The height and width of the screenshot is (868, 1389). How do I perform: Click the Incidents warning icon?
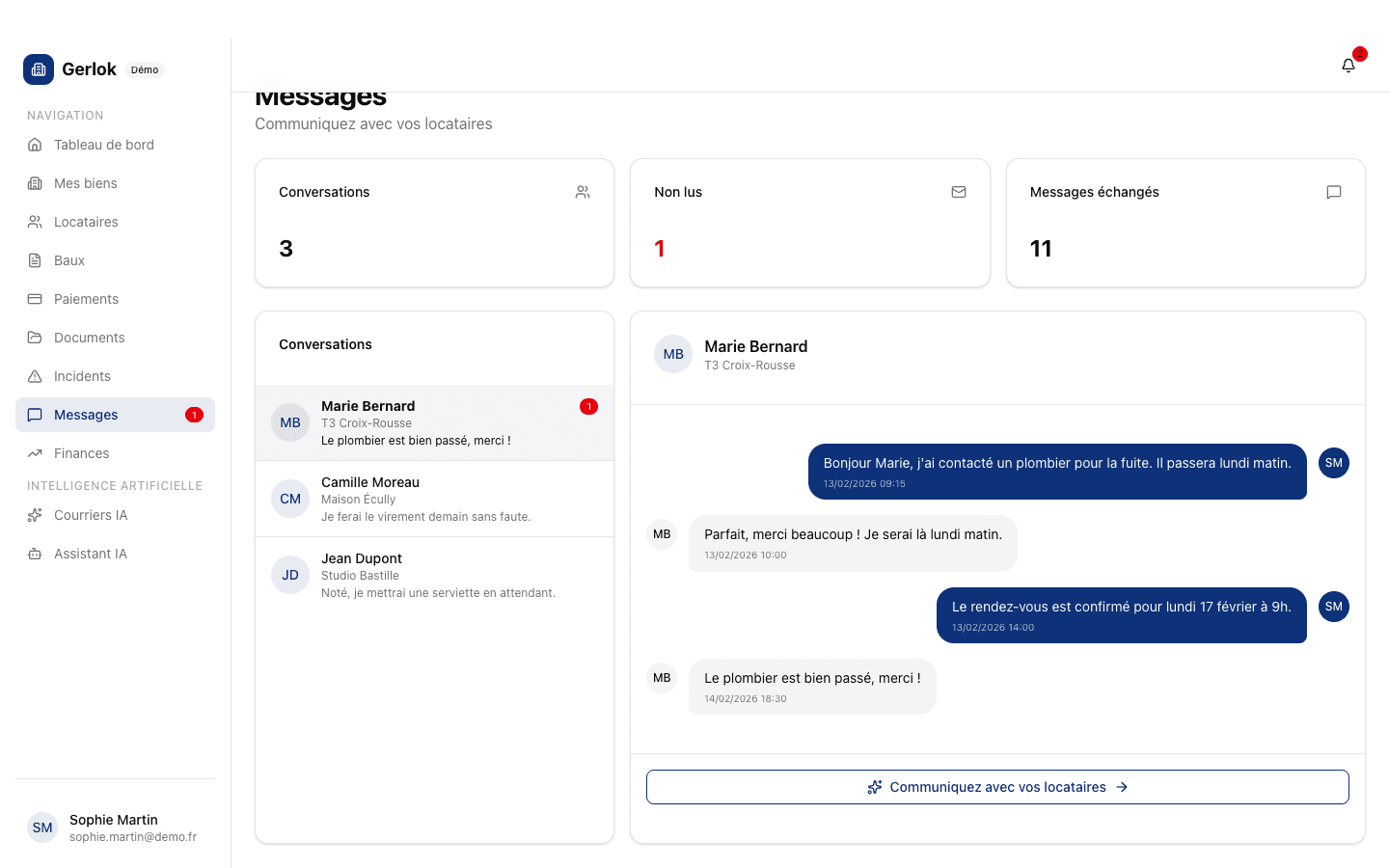(x=35, y=376)
